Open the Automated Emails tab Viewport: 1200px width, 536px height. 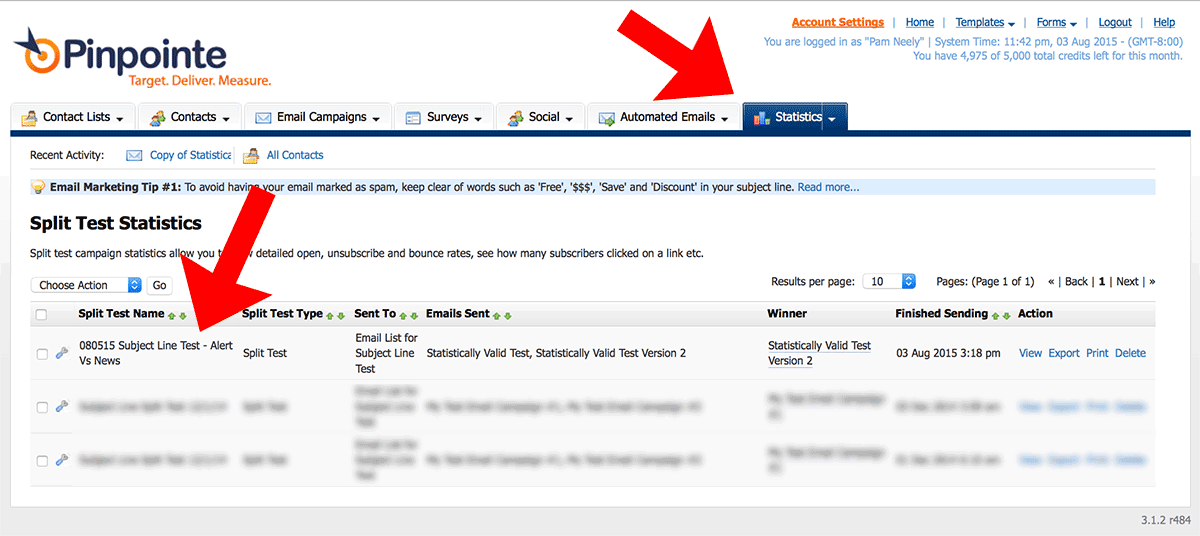pyautogui.click(x=664, y=117)
